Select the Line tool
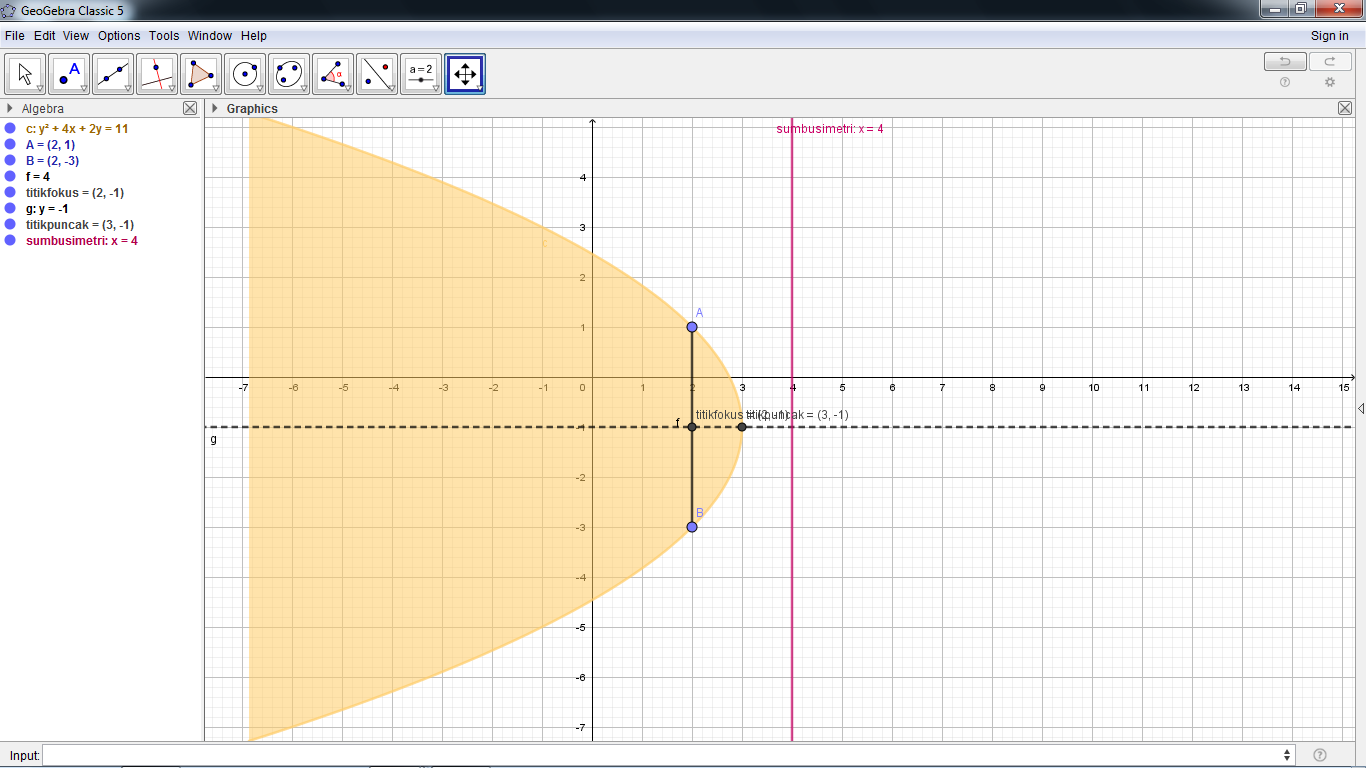 point(112,73)
